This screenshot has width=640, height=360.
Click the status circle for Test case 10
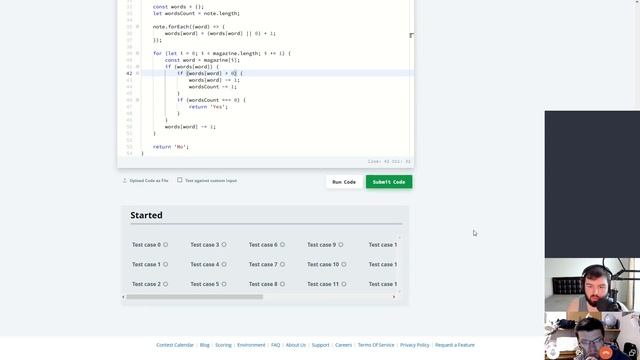[x=344, y=264]
